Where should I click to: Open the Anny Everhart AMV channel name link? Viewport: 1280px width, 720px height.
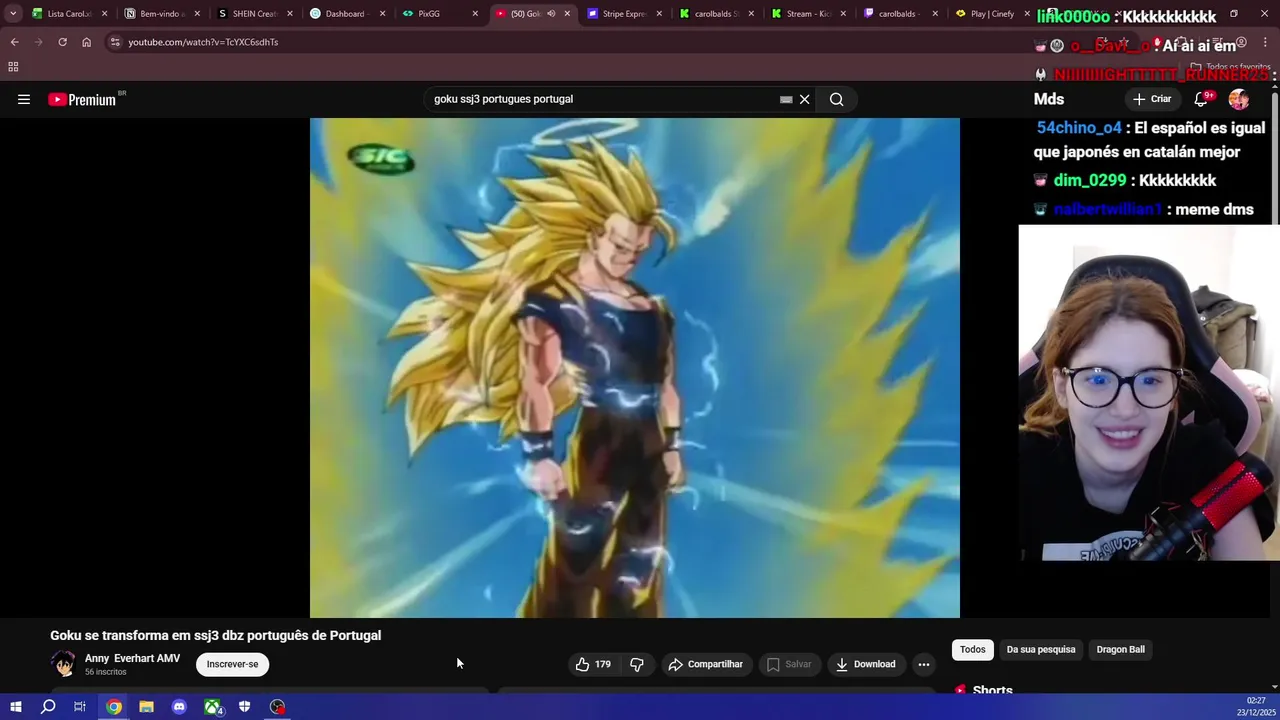point(132,658)
